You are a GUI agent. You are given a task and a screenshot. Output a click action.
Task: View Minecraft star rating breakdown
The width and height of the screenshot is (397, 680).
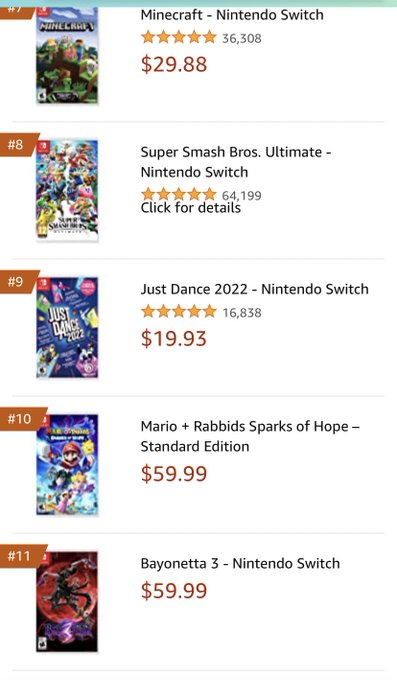click(179, 37)
